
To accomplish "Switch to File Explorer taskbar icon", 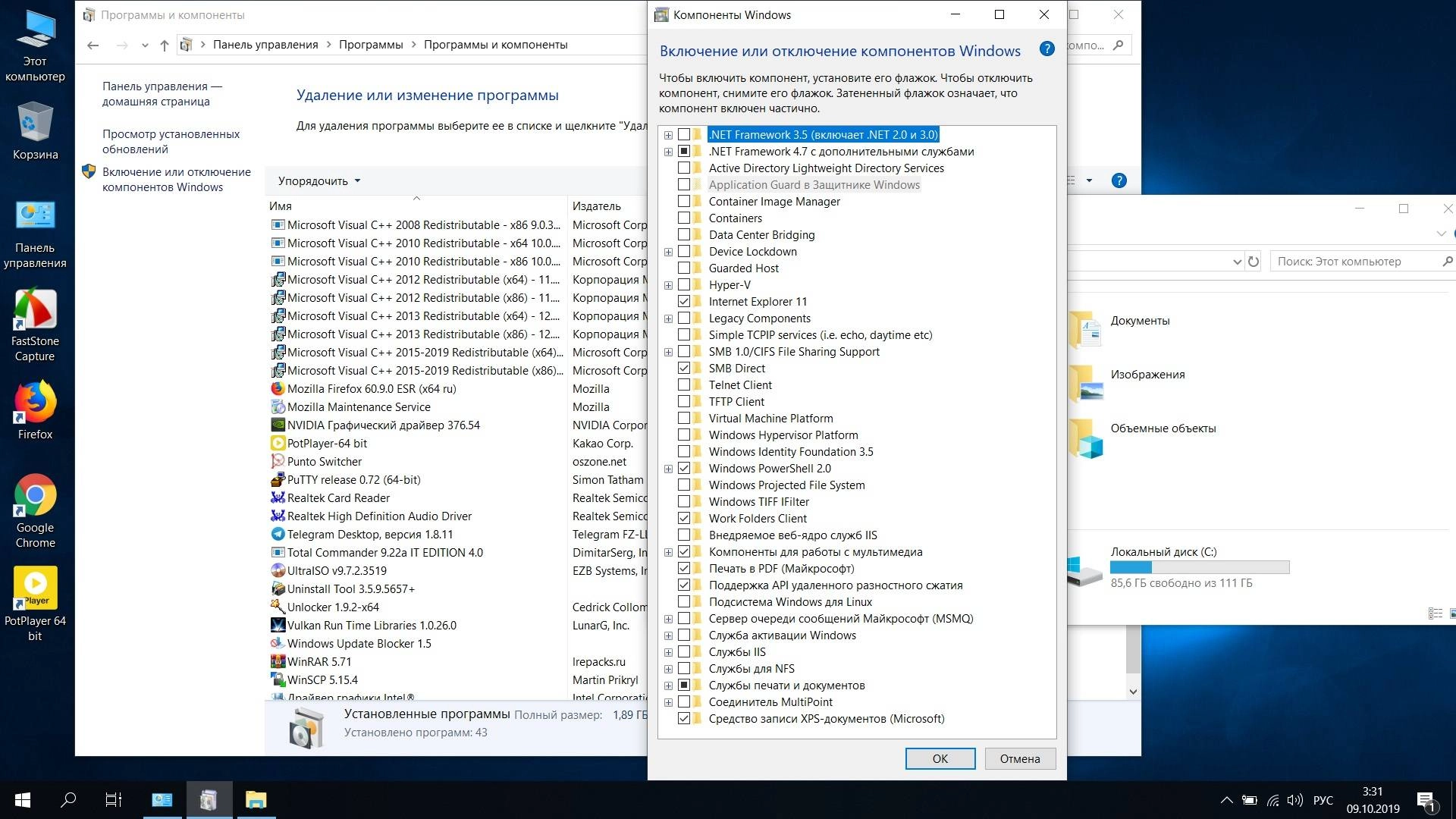I will coord(256,799).
